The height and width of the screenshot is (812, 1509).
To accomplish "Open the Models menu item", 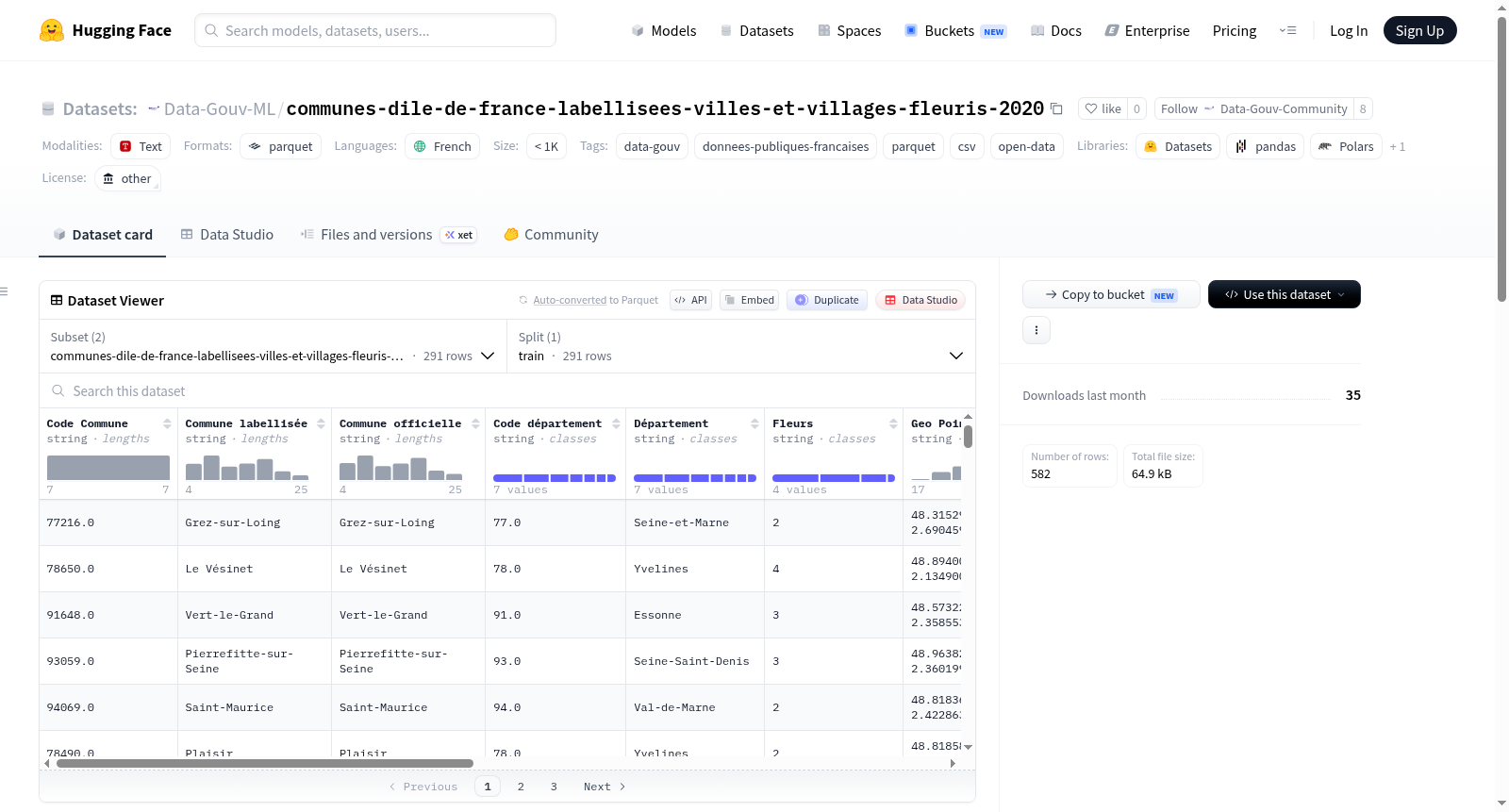I will pyautogui.click(x=664, y=30).
